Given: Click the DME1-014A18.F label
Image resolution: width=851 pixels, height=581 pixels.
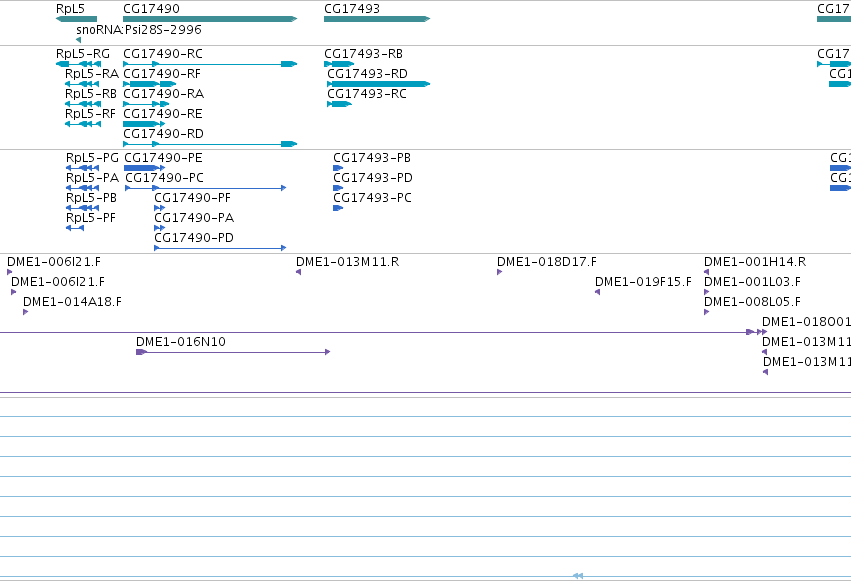Looking at the screenshot, I should [x=72, y=302].
